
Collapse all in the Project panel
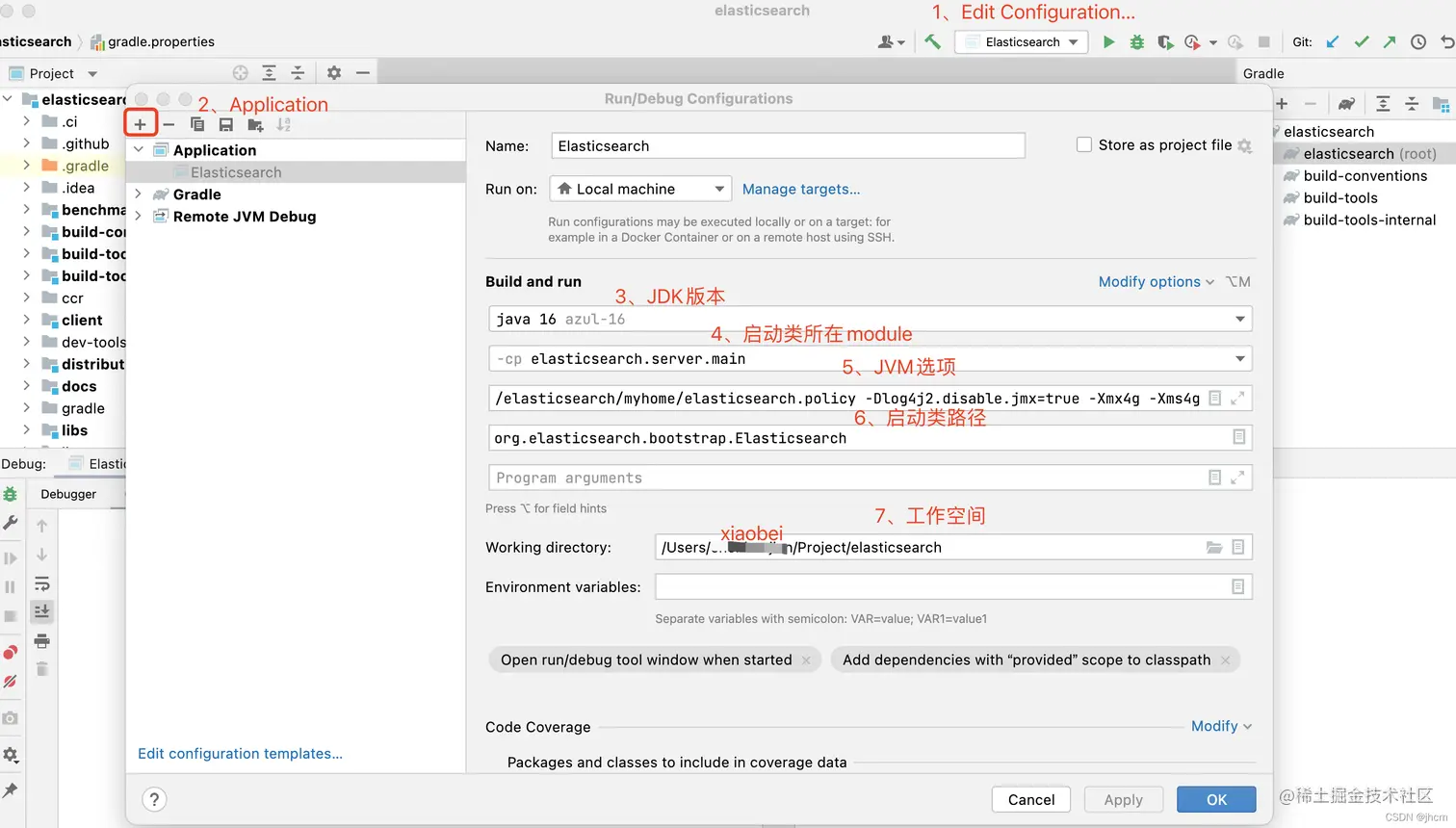tap(298, 73)
